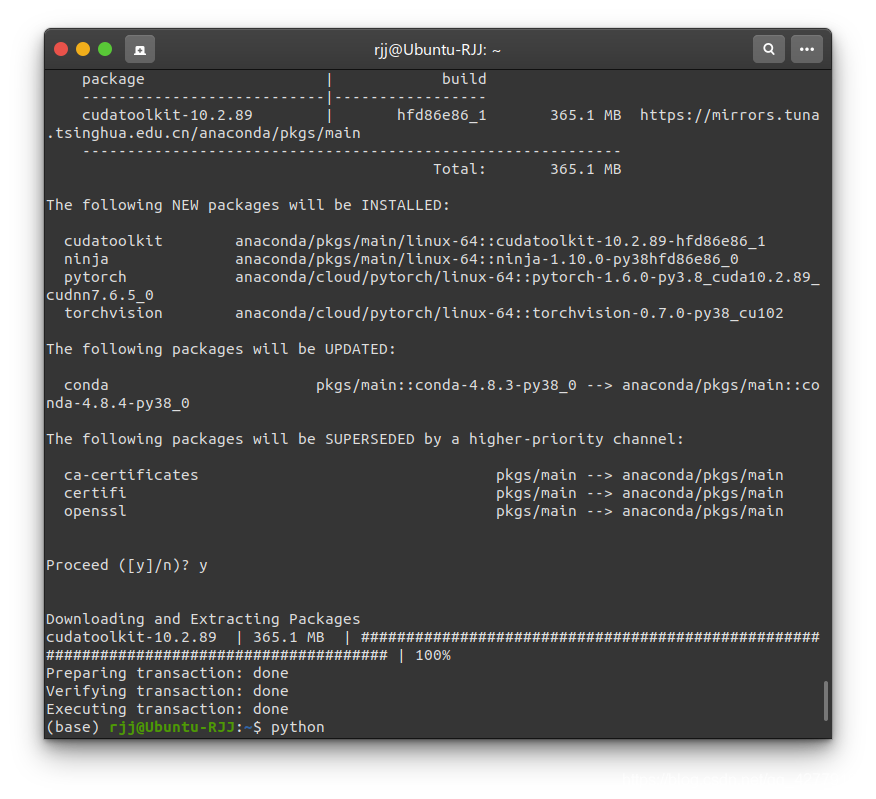The width and height of the screenshot is (876, 799).
Task: Click the torchvision package row name
Action: coord(113,313)
